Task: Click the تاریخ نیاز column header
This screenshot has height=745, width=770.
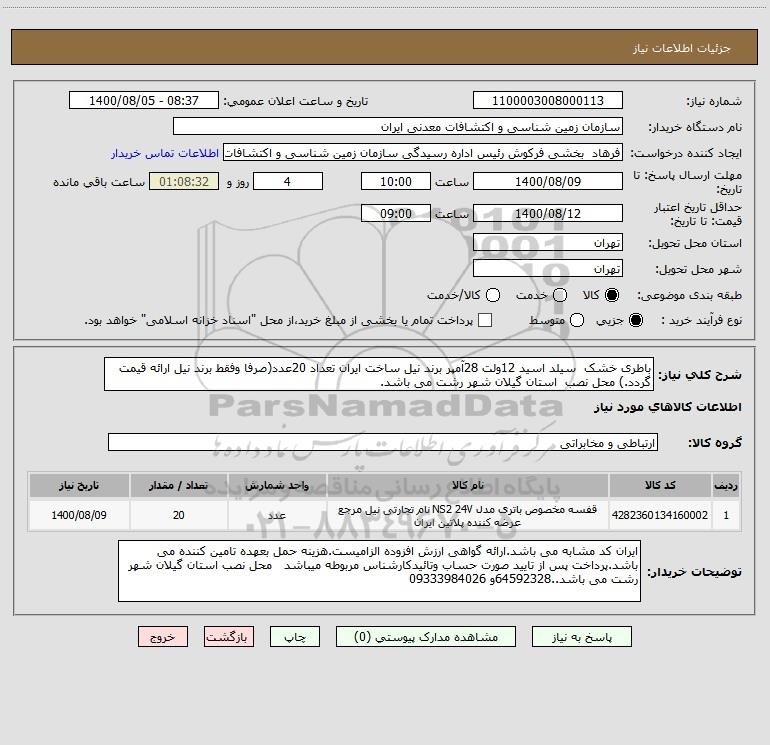Action: (x=79, y=485)
